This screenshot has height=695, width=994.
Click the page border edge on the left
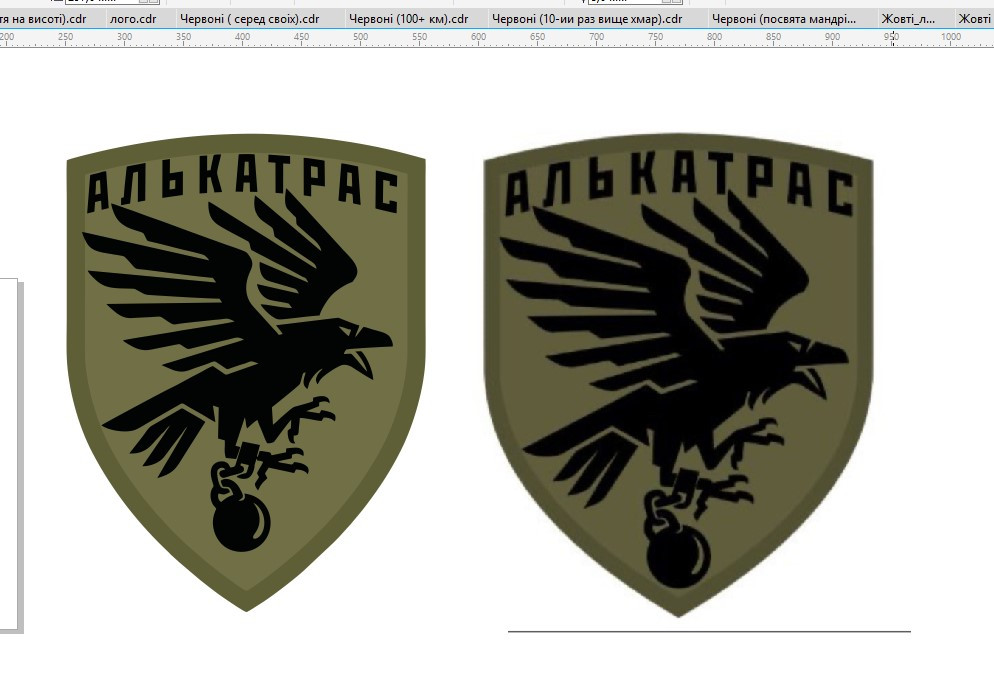coord(20,457)
